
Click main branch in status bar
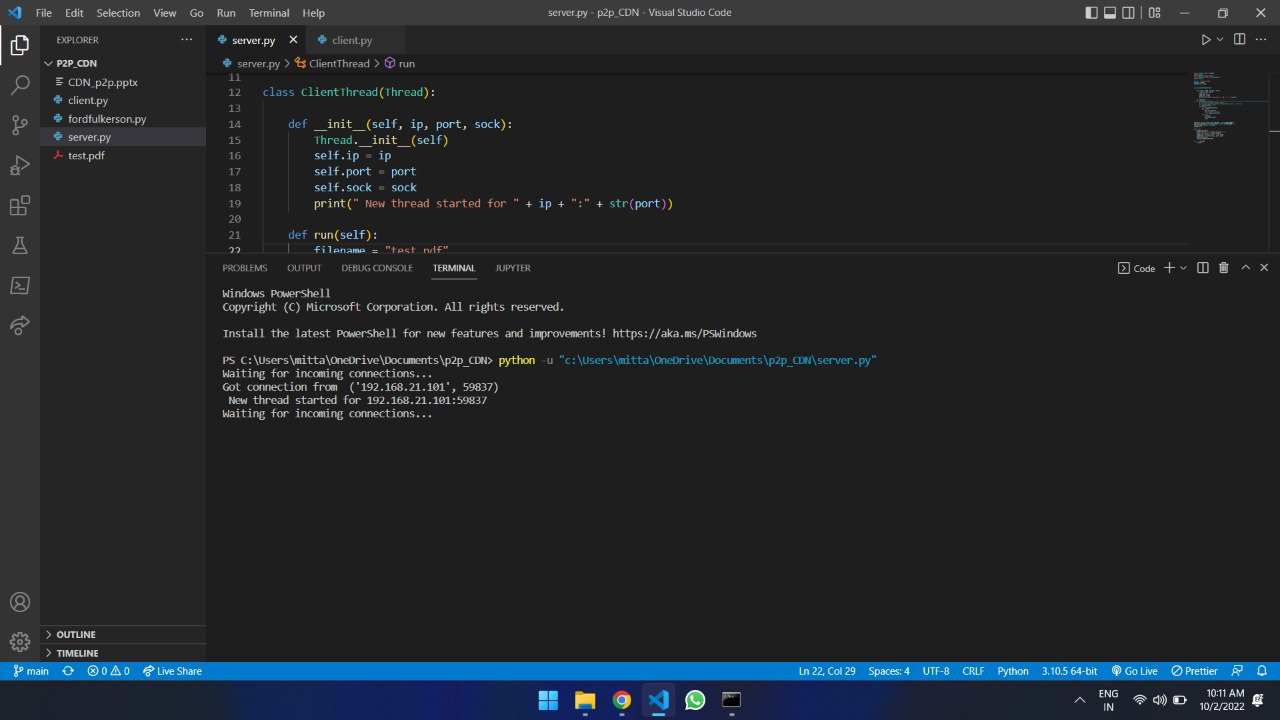point(31,671)
